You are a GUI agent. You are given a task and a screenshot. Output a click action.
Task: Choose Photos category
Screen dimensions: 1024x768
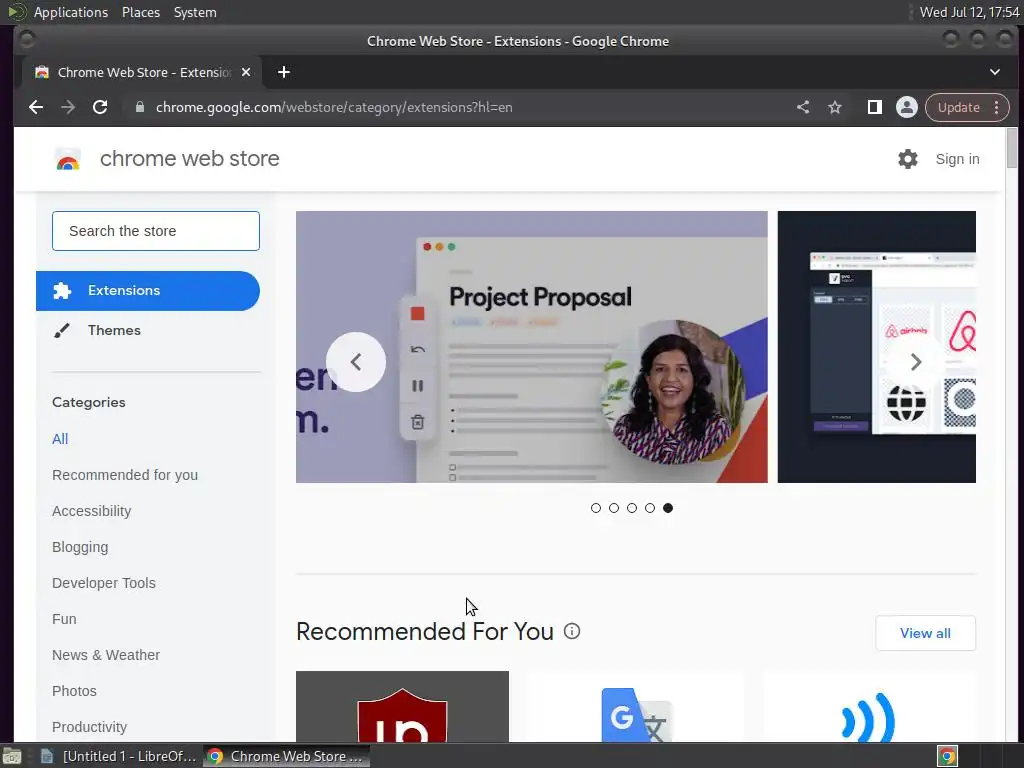click(74, 690)
